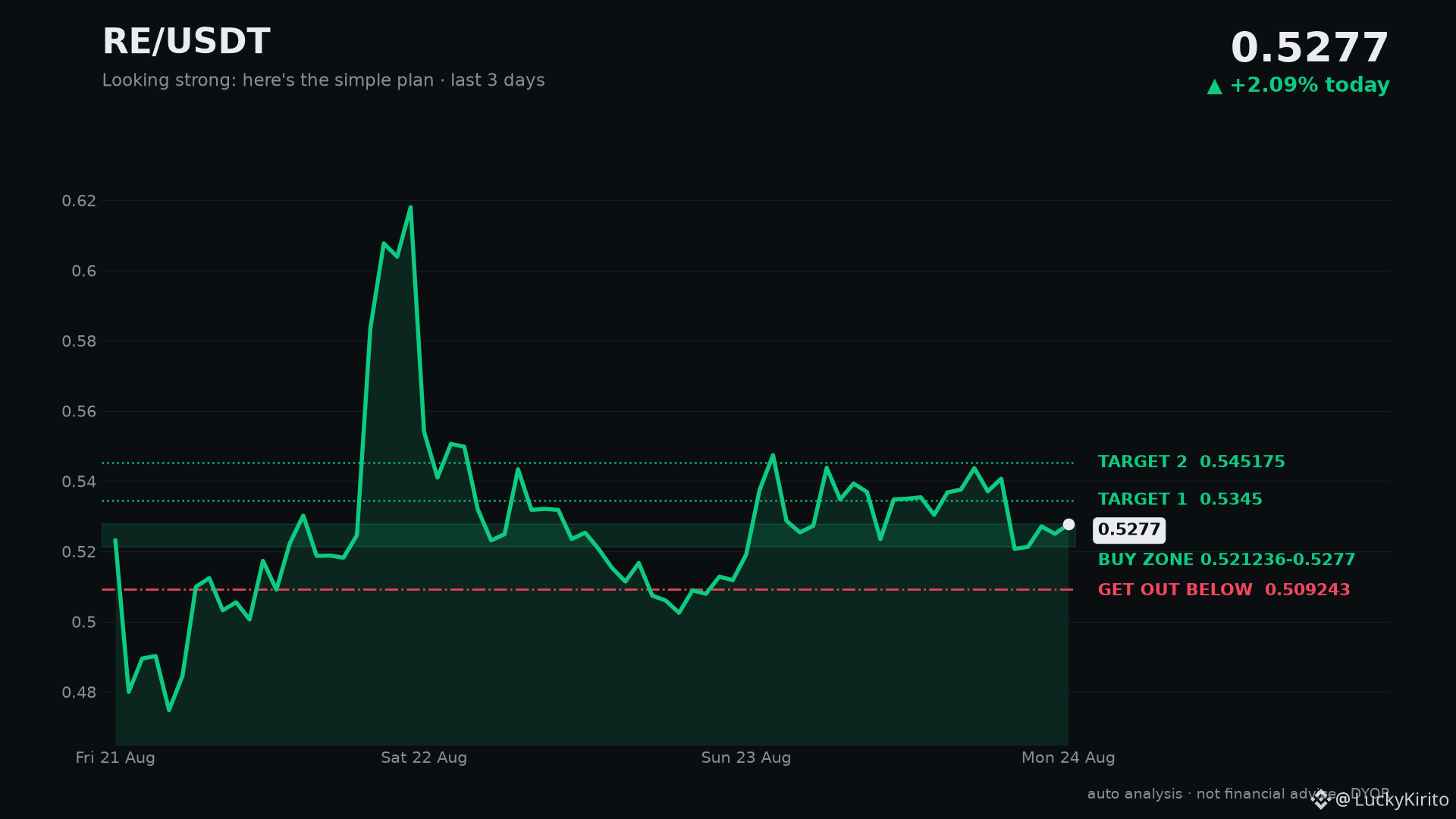Click the 'Sun 23 Aug' date label
The height and width of the screenshot is (819, 1456).
746,758
